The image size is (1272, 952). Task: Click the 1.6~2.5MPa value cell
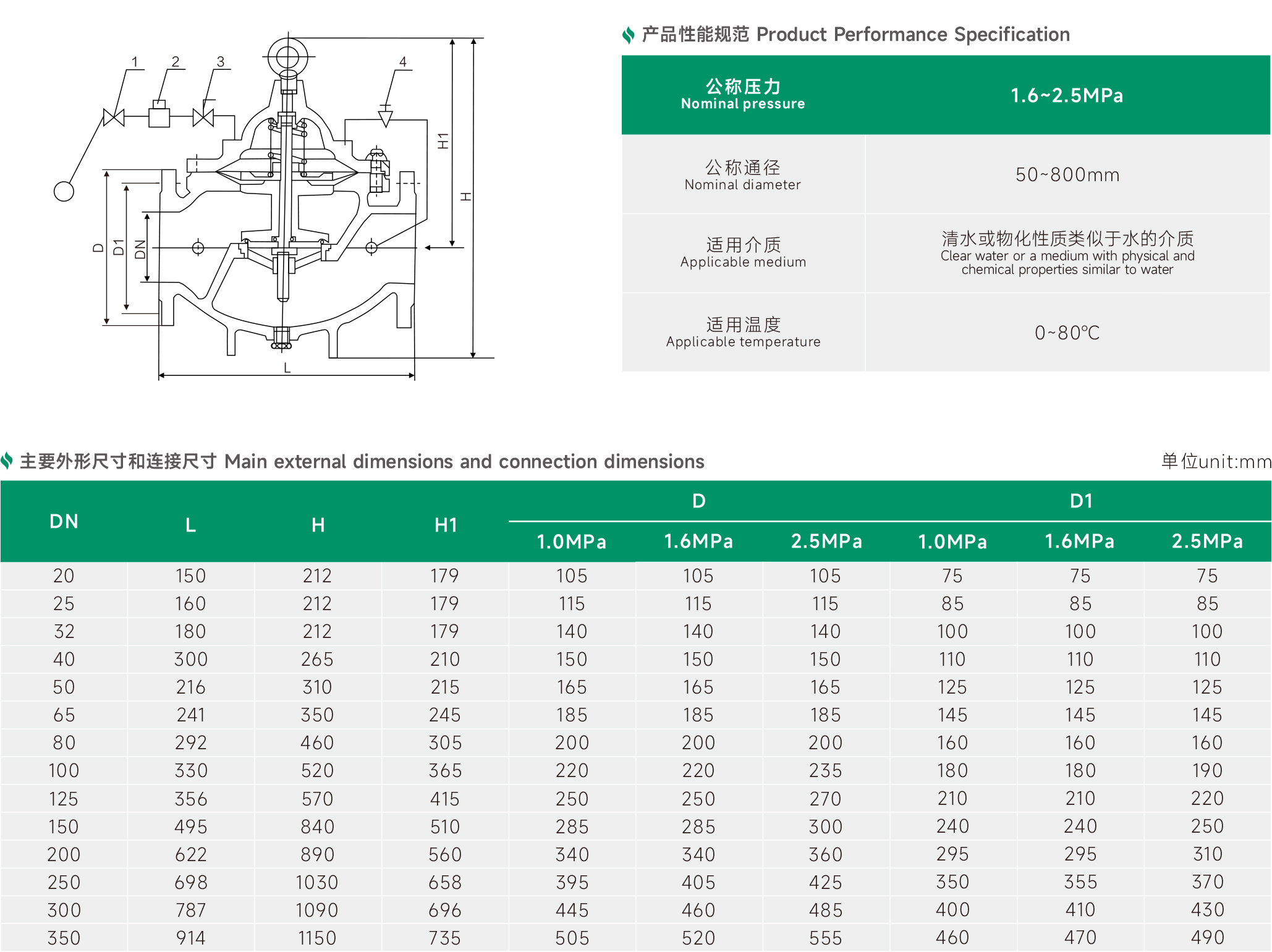1066,95
